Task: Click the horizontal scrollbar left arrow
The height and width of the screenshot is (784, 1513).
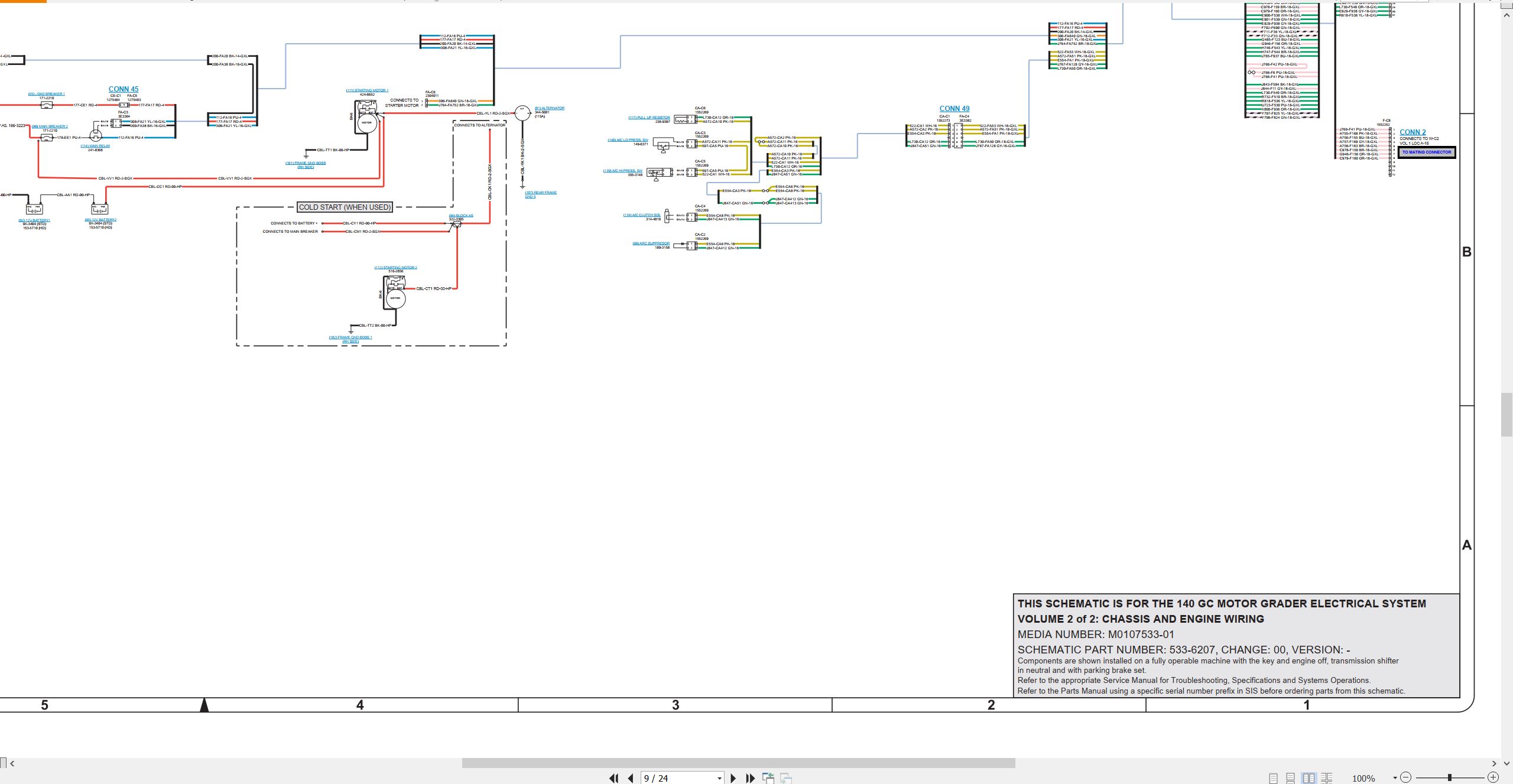Action: pos(12,763)
